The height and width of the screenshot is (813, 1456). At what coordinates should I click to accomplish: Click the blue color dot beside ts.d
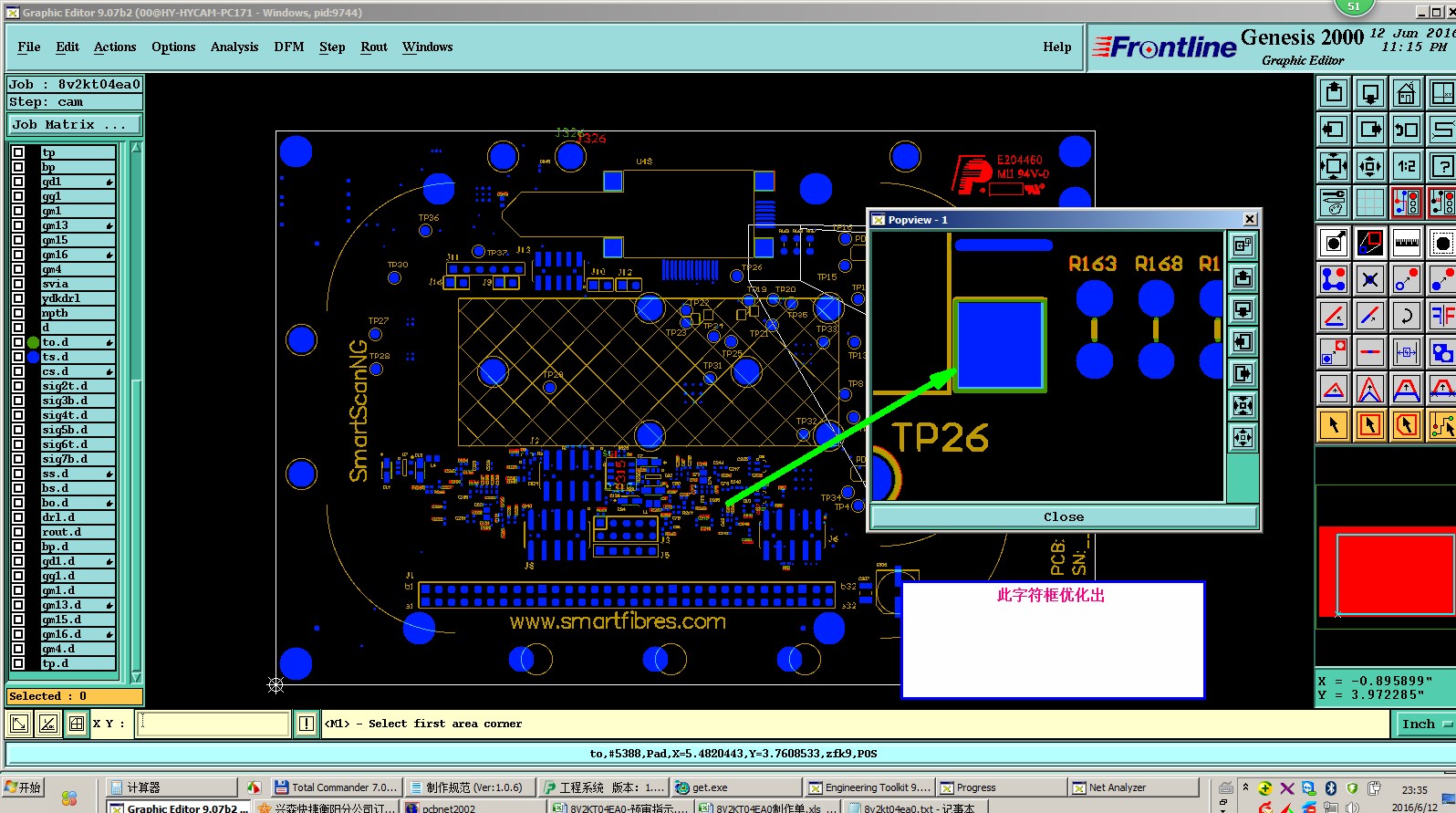tap(34, 357)
